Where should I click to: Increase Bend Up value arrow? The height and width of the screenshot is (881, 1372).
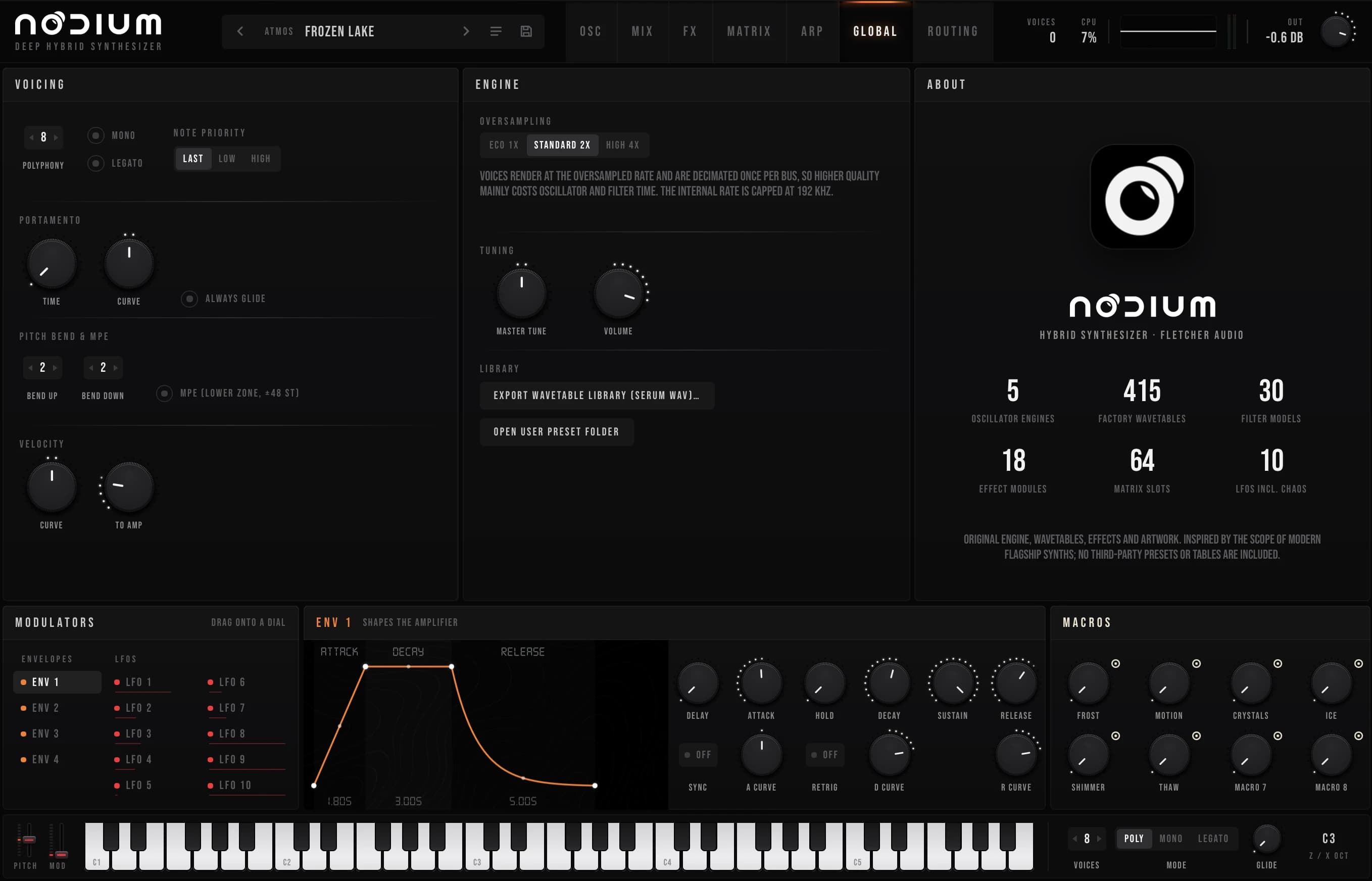click(55, 368)
